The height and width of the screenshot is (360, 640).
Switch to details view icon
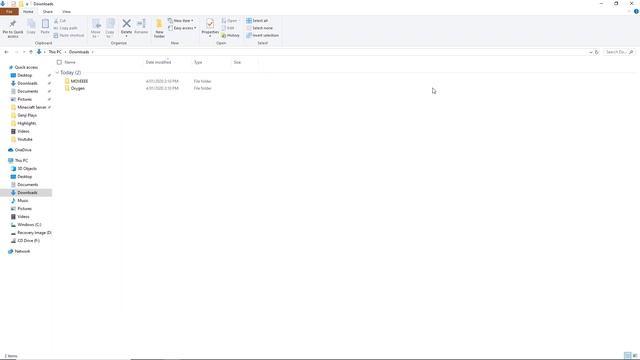tap(627, 356)
